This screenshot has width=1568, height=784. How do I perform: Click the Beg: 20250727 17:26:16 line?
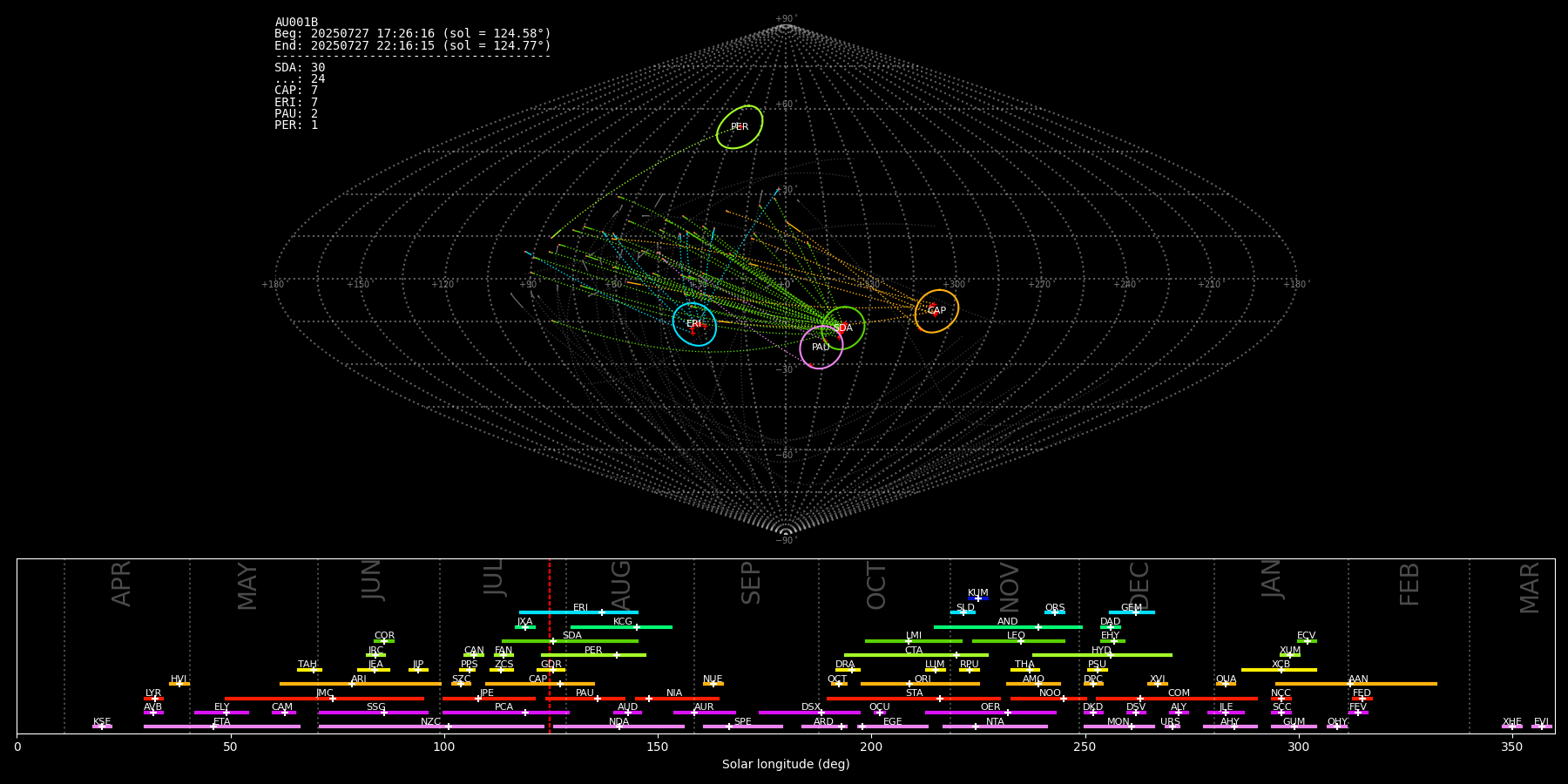tap(413, 34)
